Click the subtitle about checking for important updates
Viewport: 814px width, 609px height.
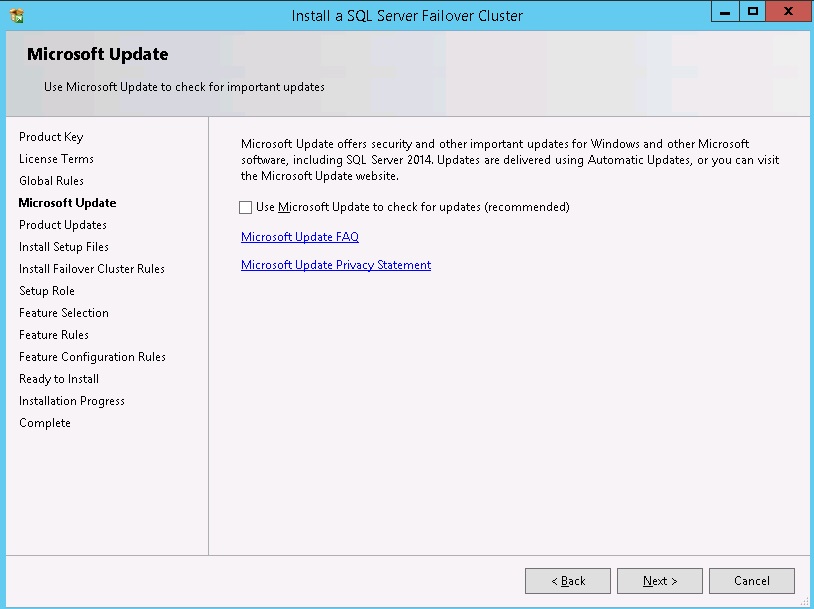tap(184, 87)
